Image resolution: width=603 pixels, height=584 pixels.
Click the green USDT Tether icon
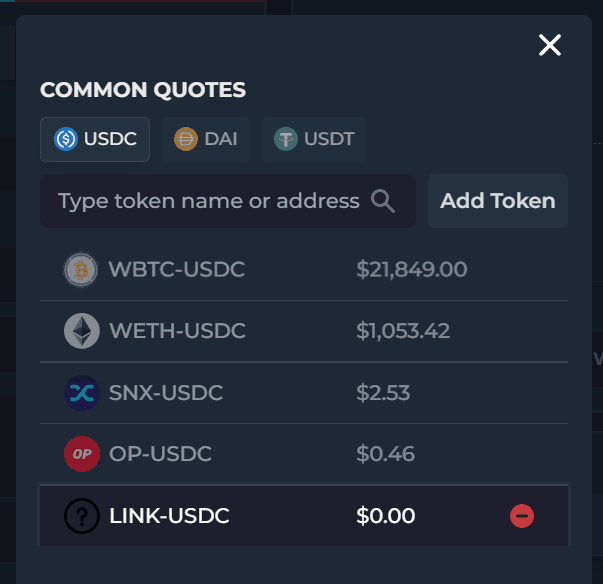click(x=285, y=139)
